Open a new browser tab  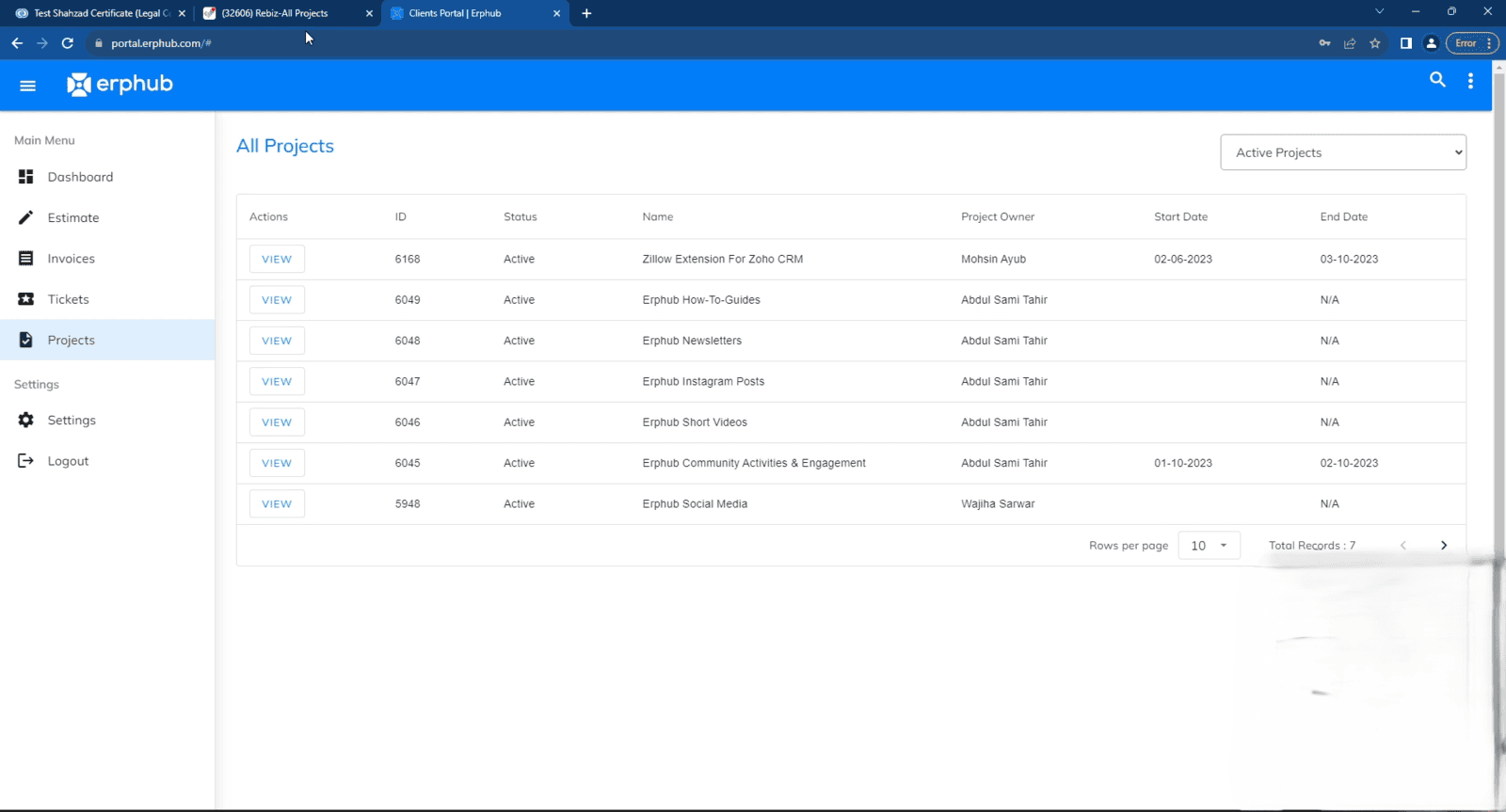(x=586, y=13)
